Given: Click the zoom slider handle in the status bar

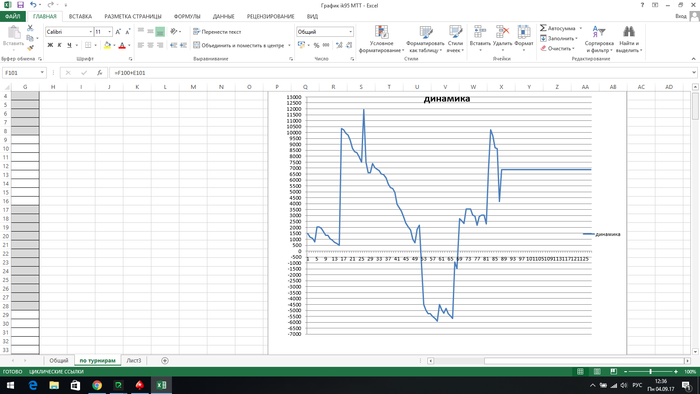Looking at the screenshot, I should pos(650,372).
